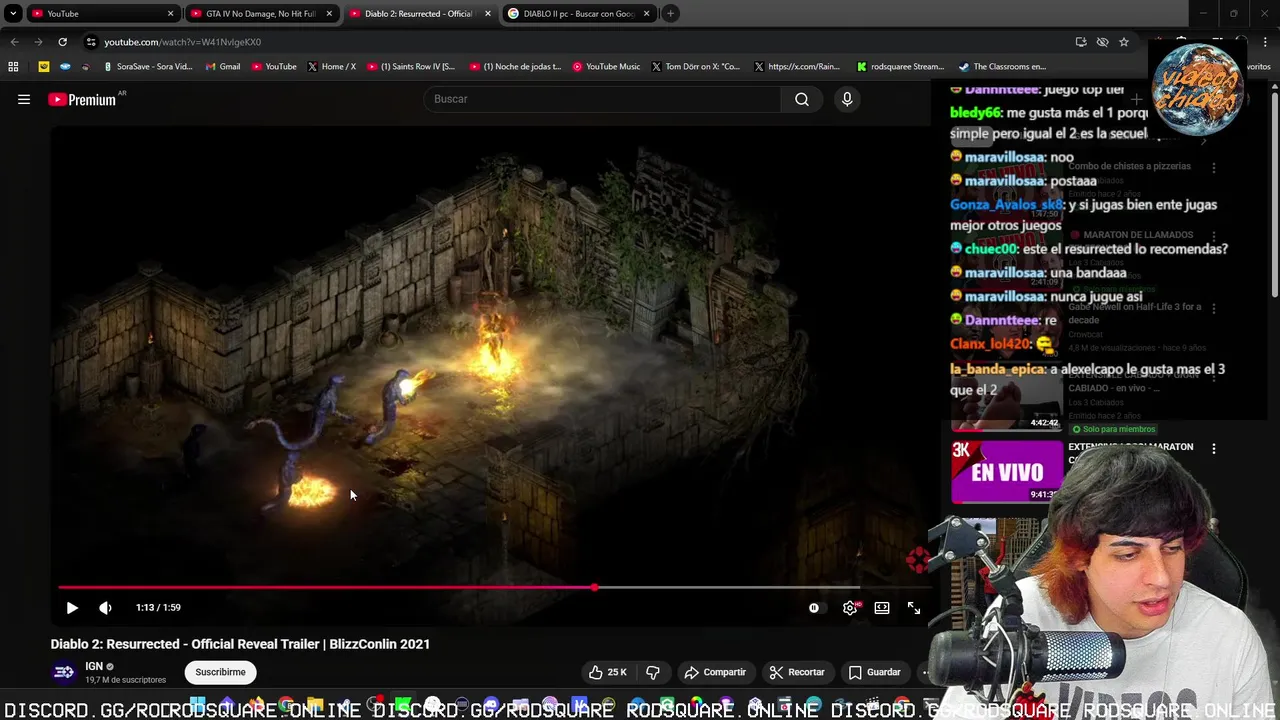Open the IGN channel name link

(94, 666)
